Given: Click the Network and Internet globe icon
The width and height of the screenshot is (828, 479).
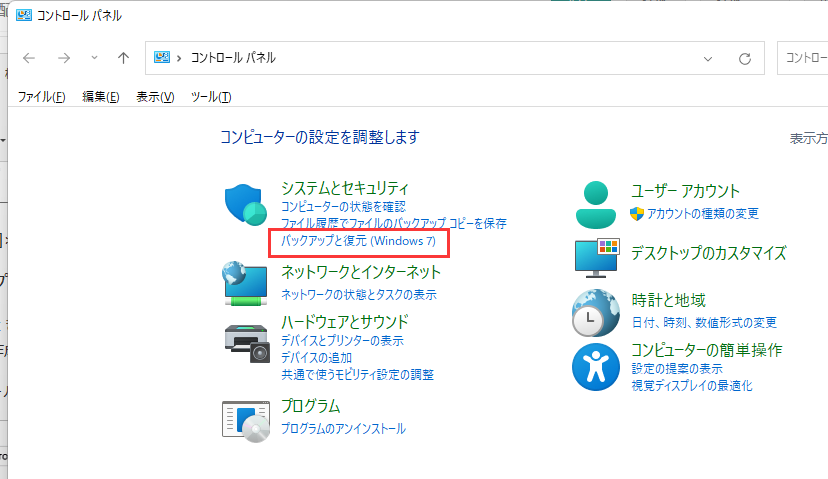Looking at the screenshot, I should click(244, 283).
